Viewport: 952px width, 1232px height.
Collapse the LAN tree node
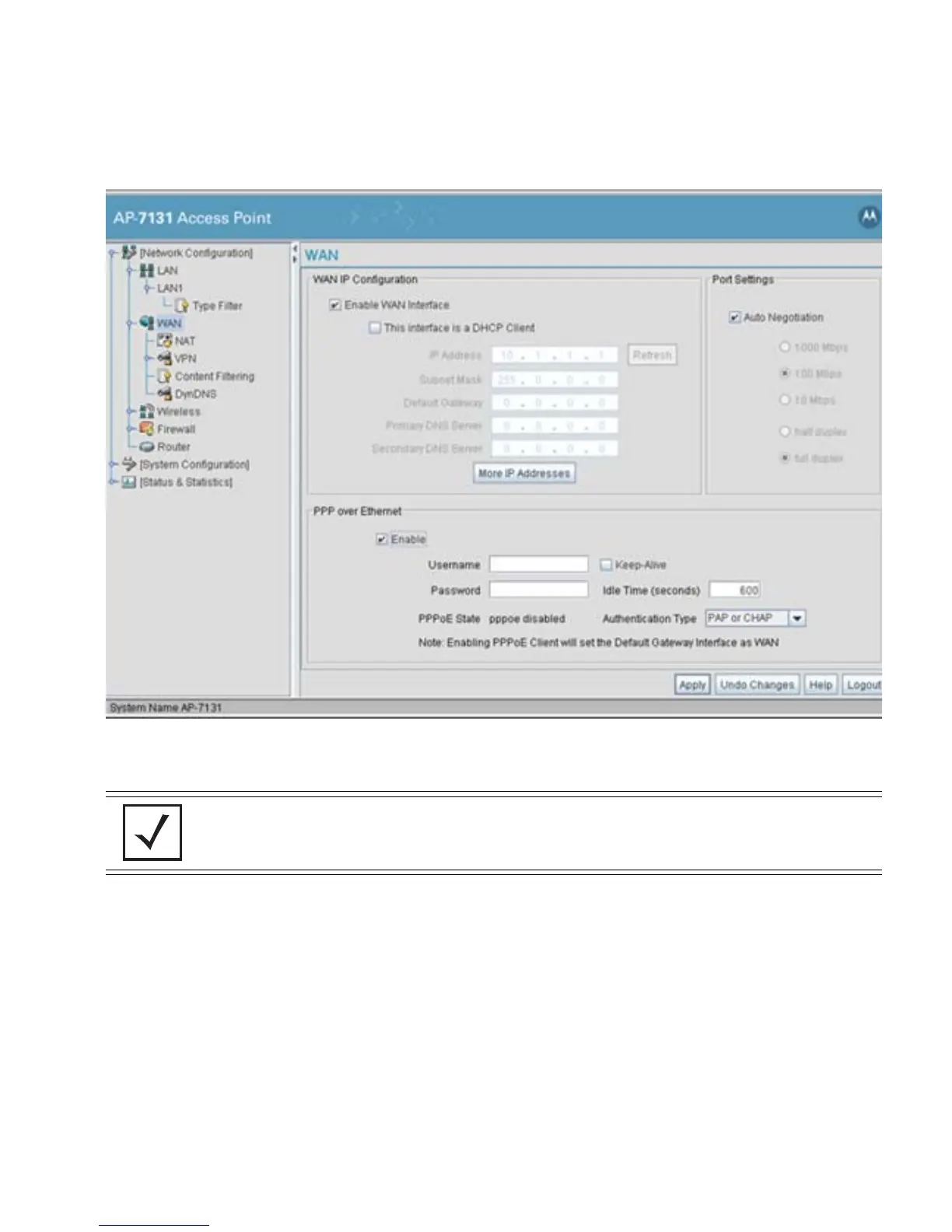tap(131, 271)
